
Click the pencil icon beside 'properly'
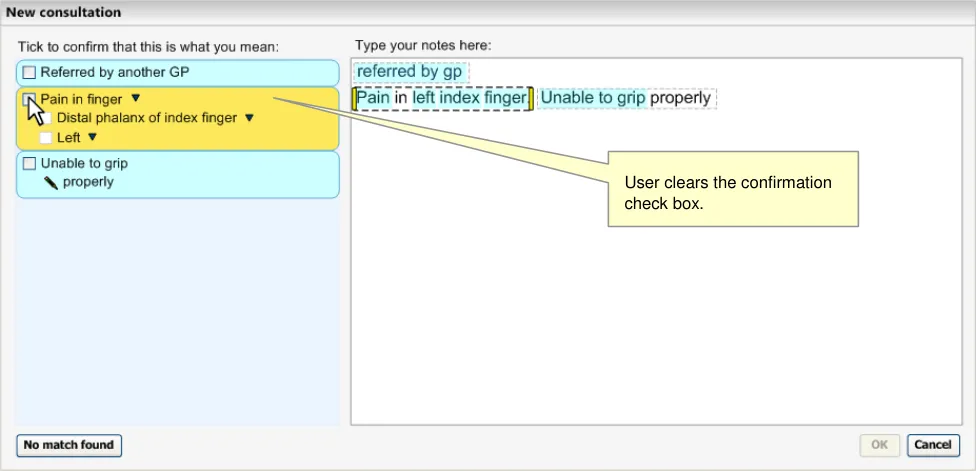coord(50,182)
